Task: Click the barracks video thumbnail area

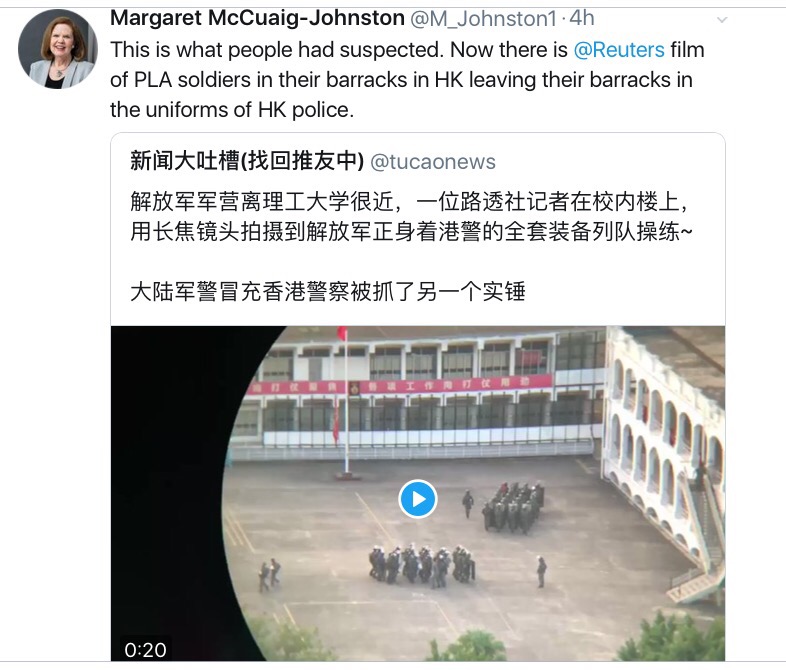Action: pos(418,493)
